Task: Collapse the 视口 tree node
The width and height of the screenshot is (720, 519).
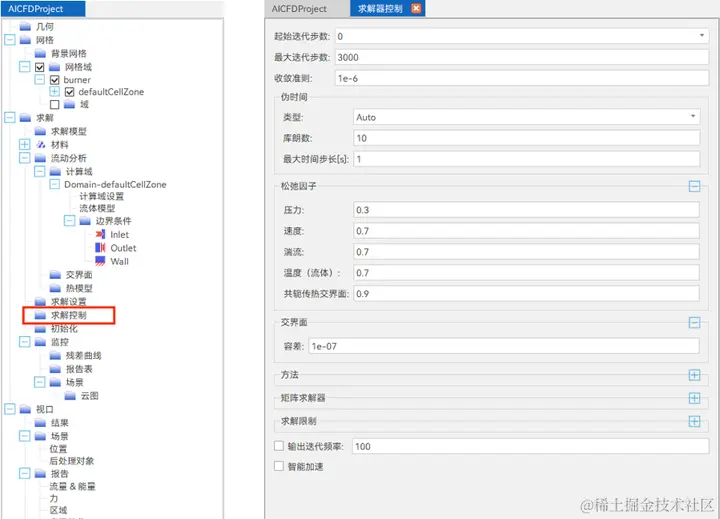Action: coord(10,409)
